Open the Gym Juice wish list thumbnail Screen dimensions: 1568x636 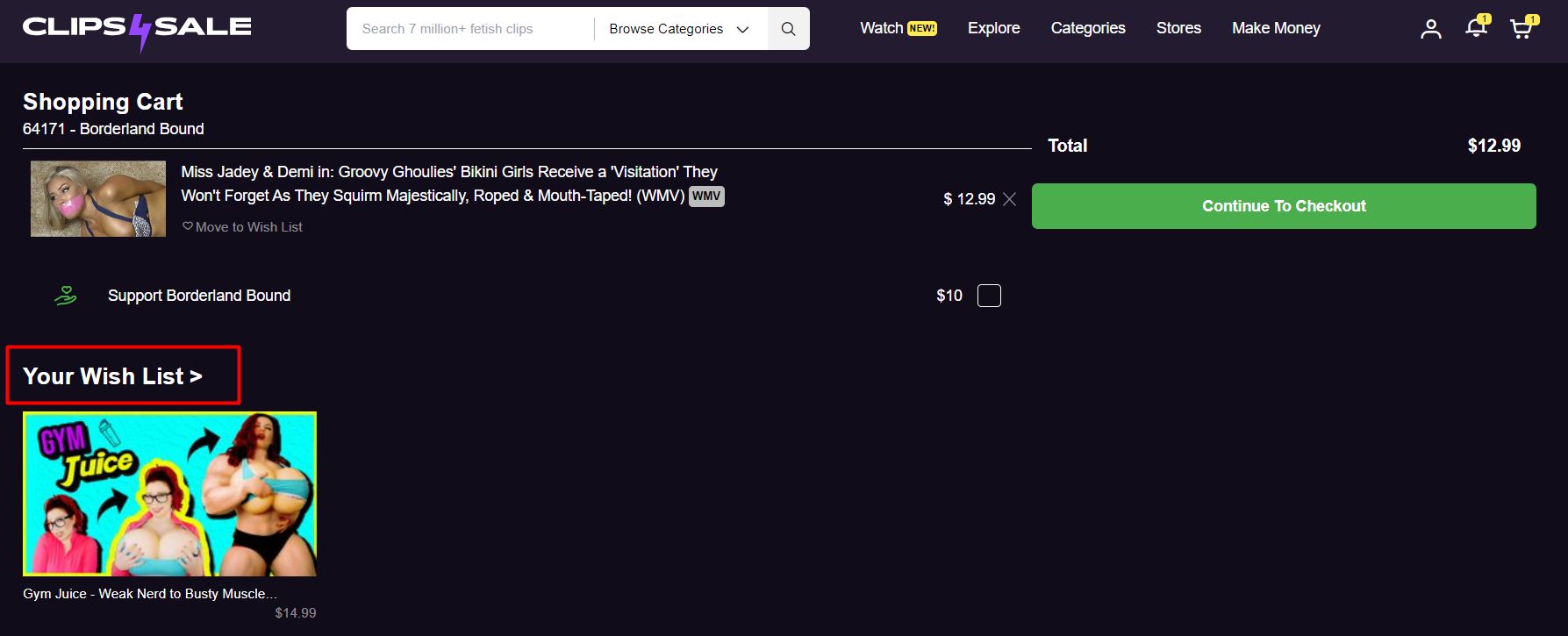169,494
